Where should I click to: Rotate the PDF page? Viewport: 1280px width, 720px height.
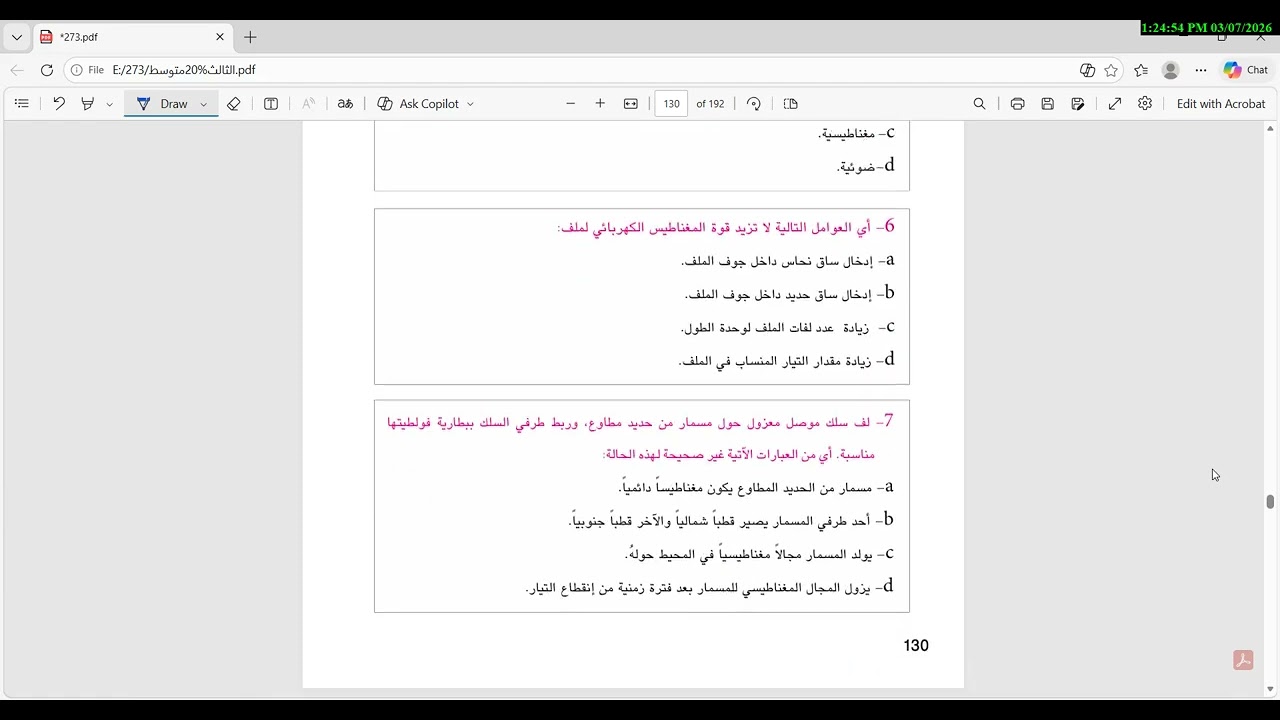tap(754, 104)
